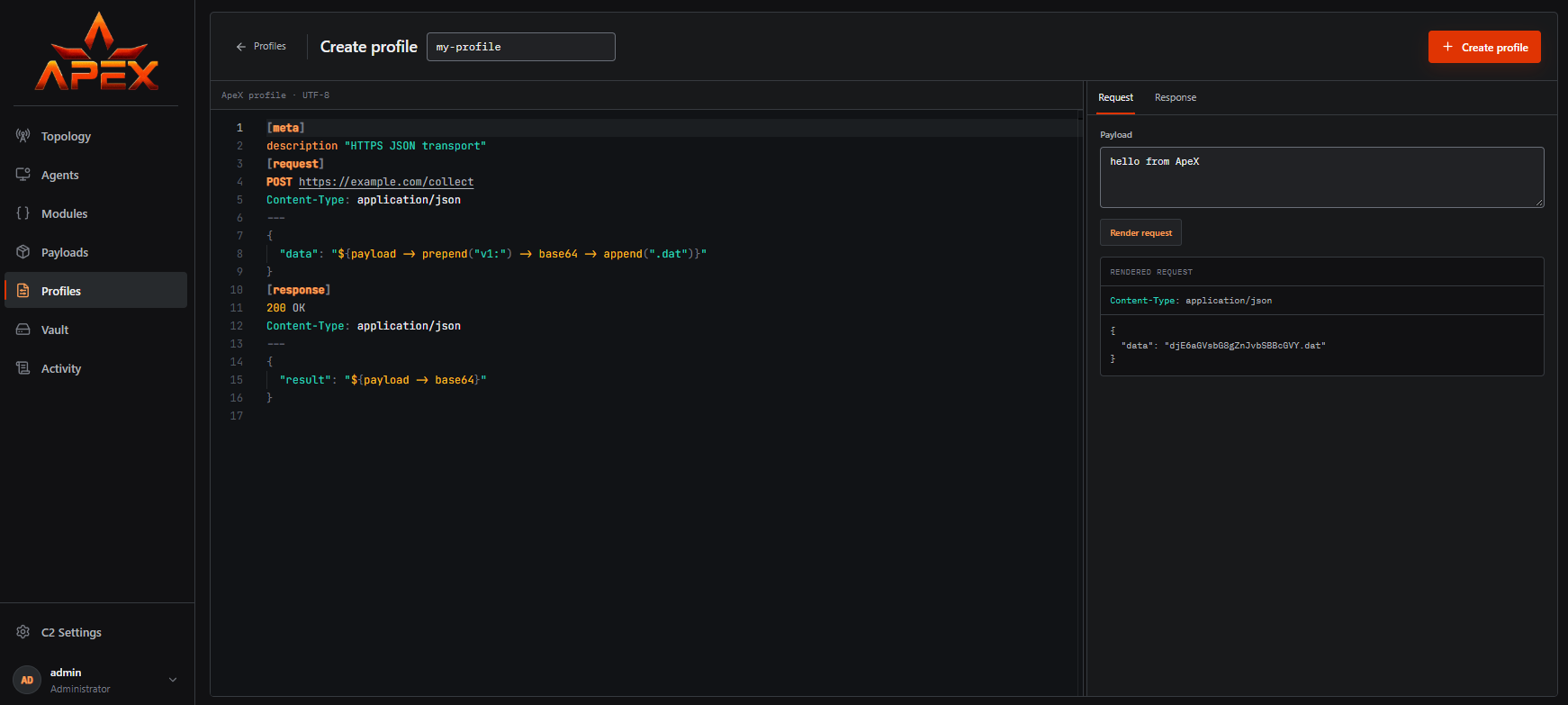Click the 200 OK status line

(x=285, y=308)
